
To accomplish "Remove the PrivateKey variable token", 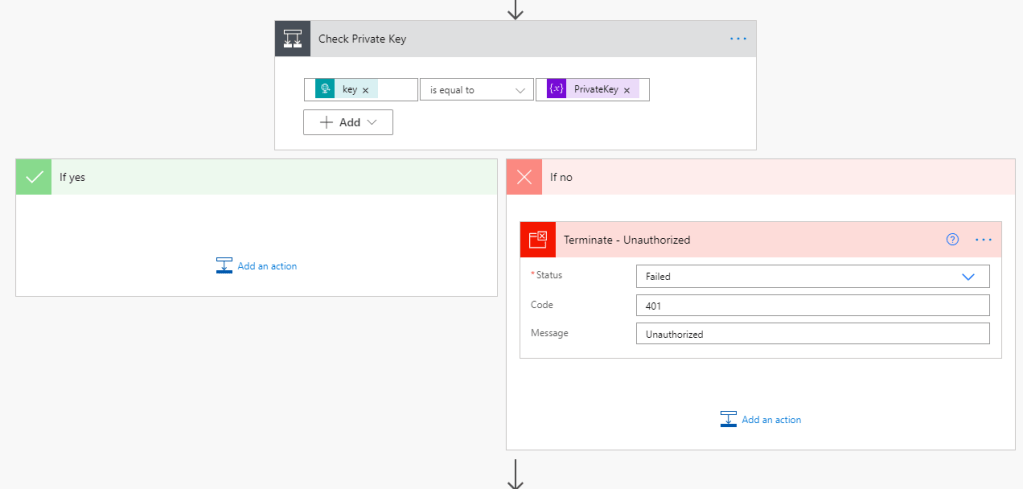I will click(x=627, y=90).
